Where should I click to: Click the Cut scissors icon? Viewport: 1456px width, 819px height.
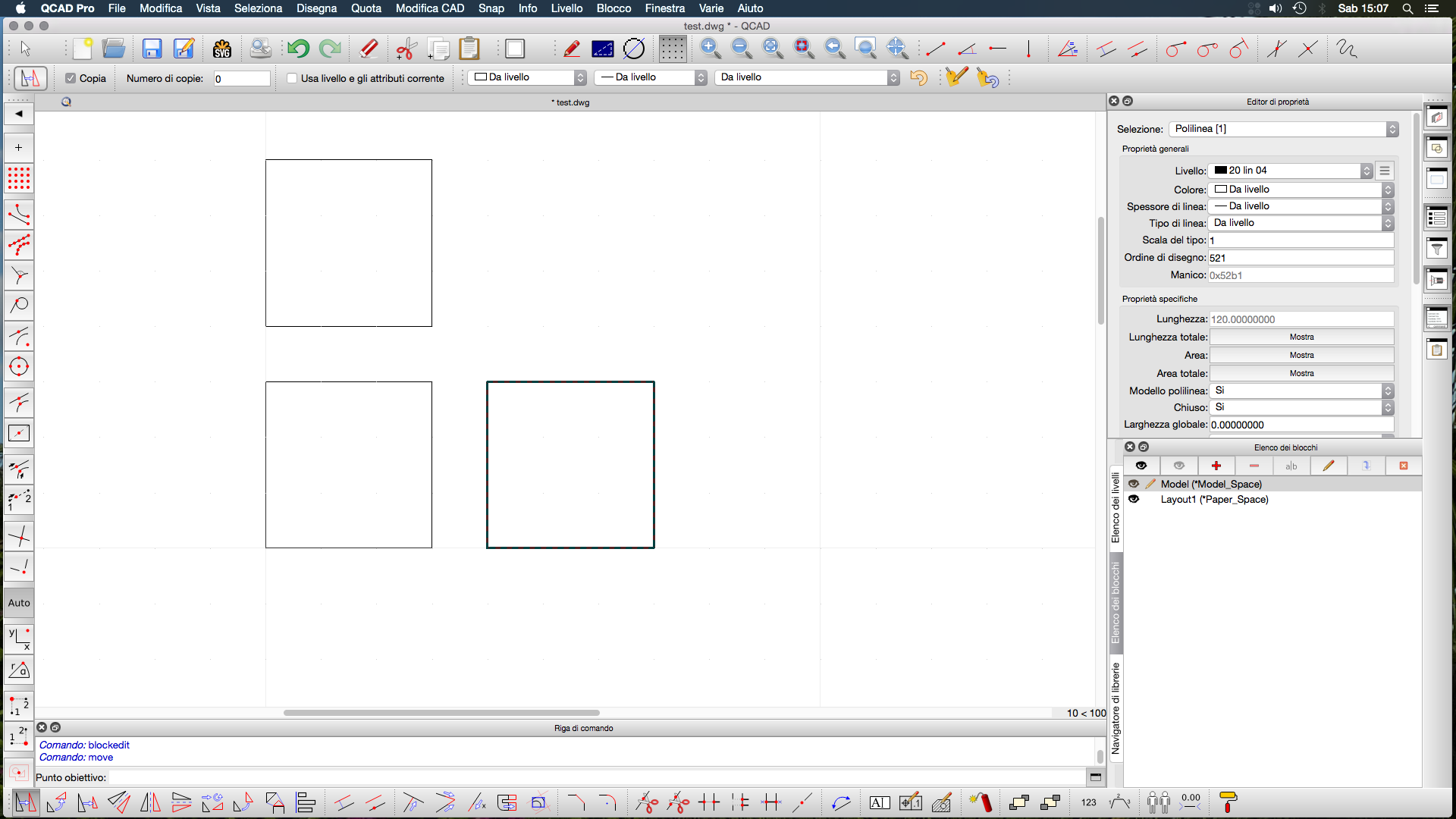[x=406, y=49]
